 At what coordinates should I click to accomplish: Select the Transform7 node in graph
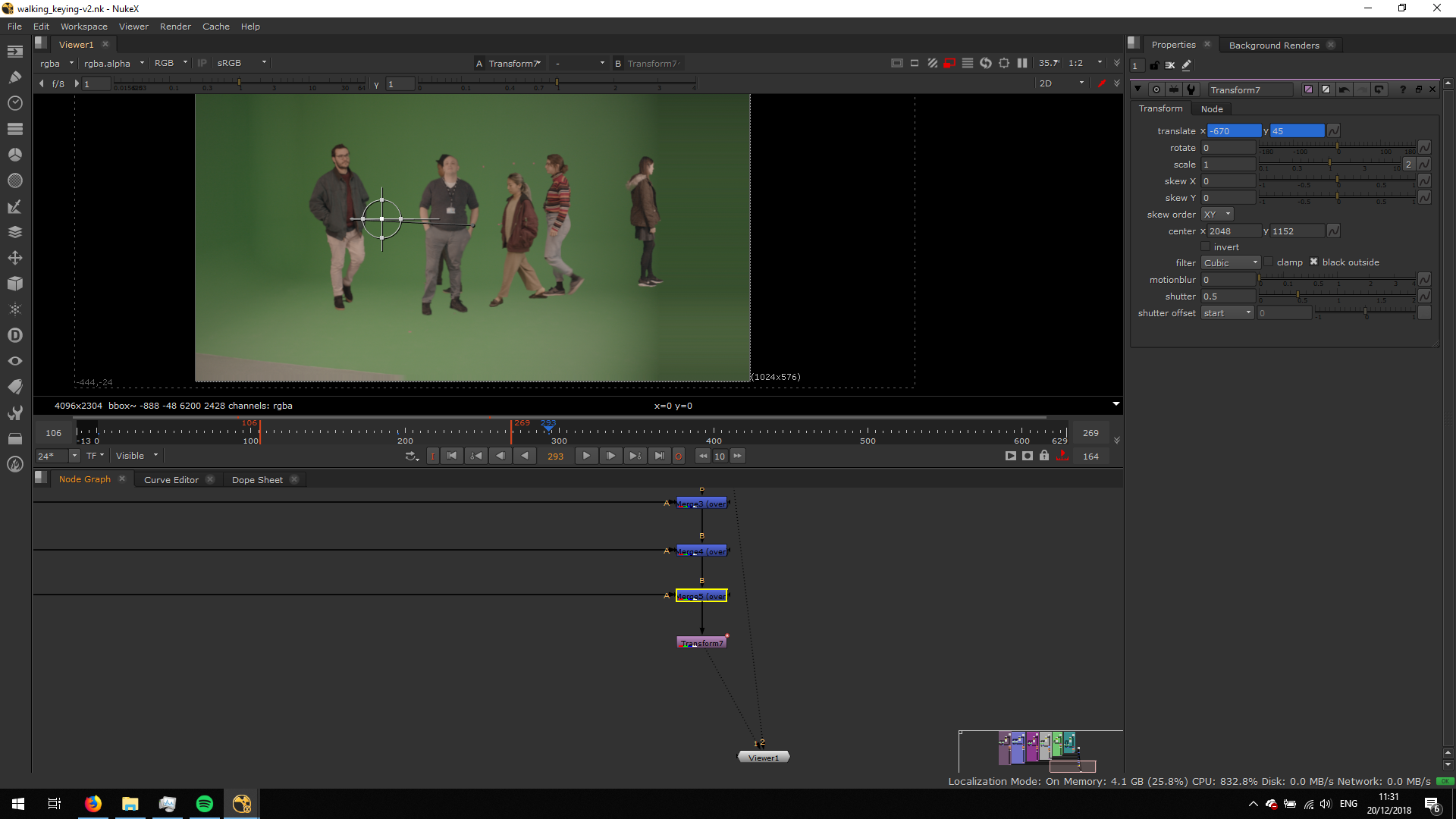(701, 642)
